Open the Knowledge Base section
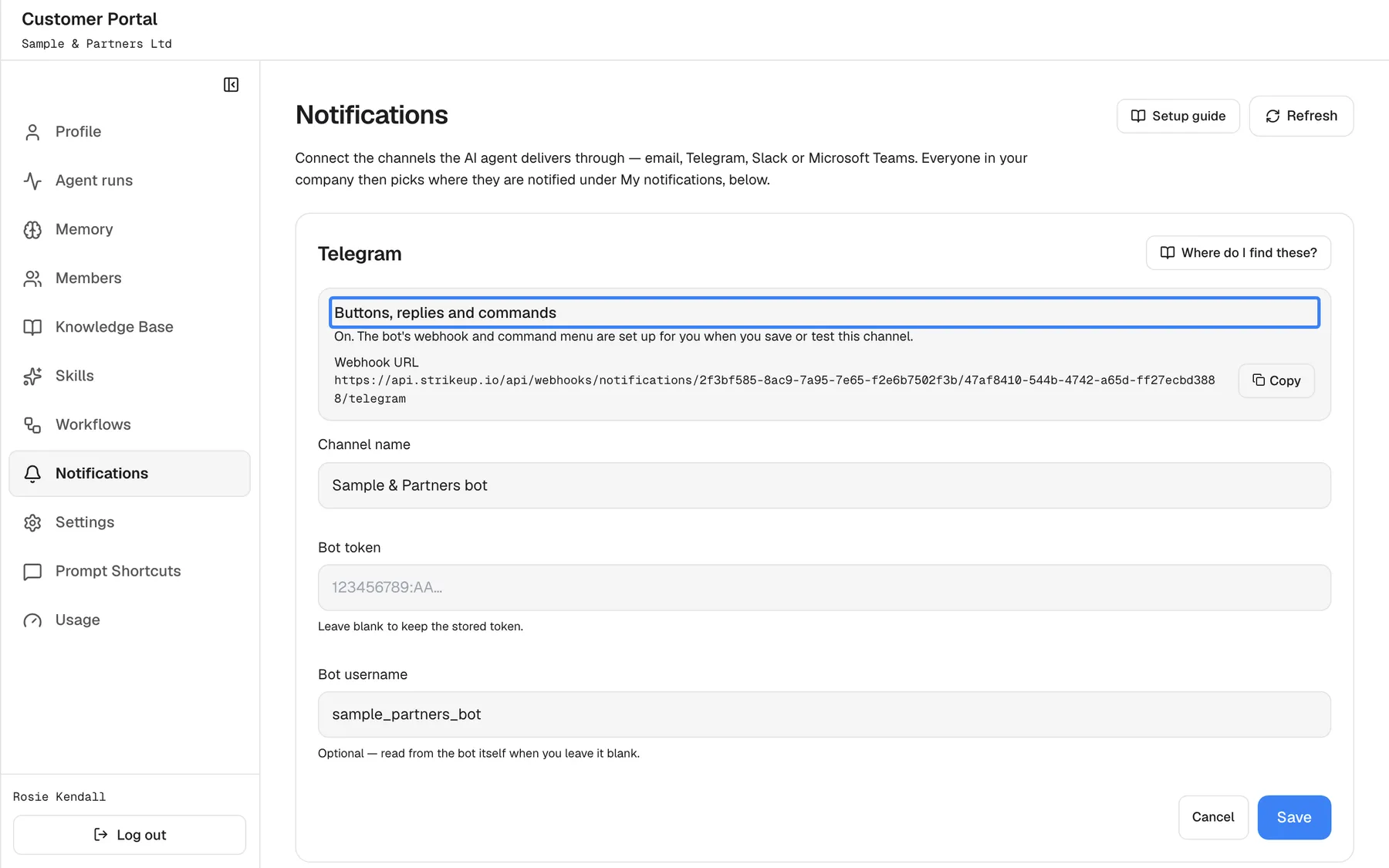Image resolution: width=1389 pixels, height=868 pixels. 130,327
